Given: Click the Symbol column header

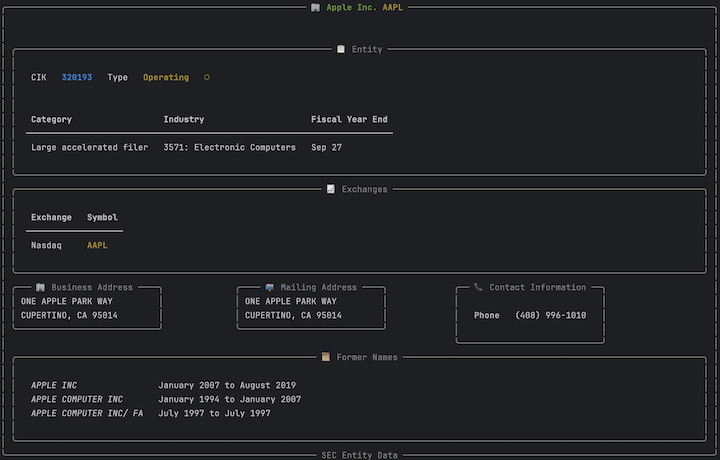Looking at the screenshot, I should (102, 218).
